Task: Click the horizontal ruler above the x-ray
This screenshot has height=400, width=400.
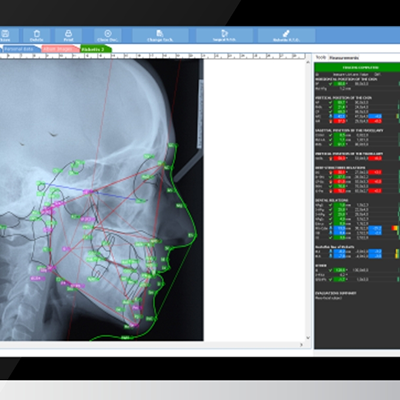Action: pyautogui.click(x=153, y=56)
